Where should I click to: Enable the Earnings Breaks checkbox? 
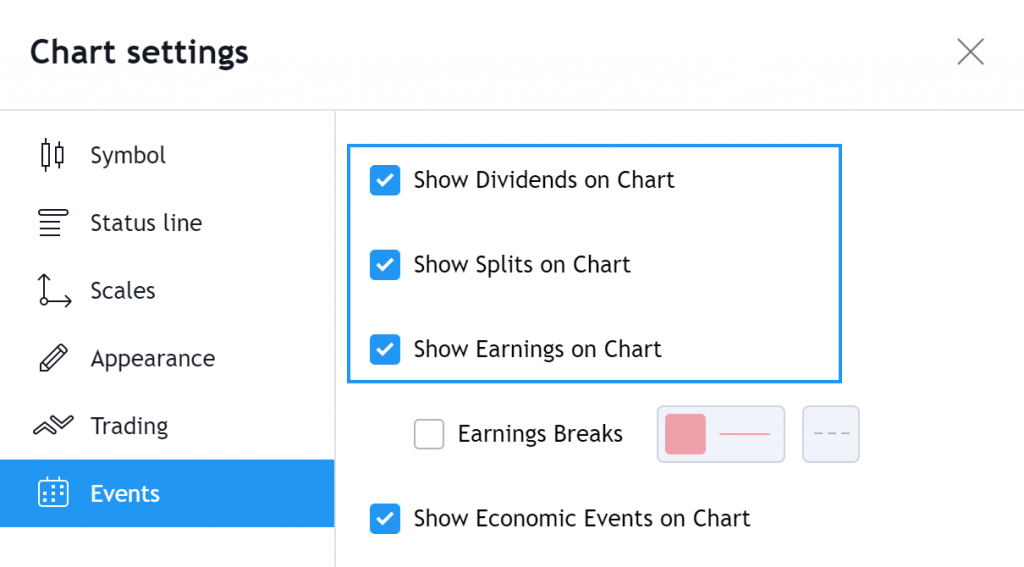pos(429,434)
